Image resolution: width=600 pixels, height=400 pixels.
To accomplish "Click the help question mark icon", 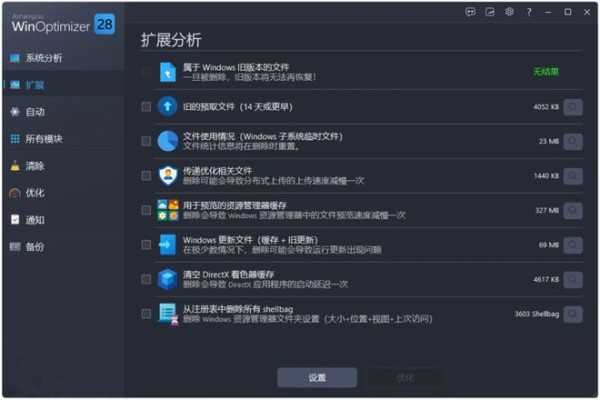I will point(529,12).
